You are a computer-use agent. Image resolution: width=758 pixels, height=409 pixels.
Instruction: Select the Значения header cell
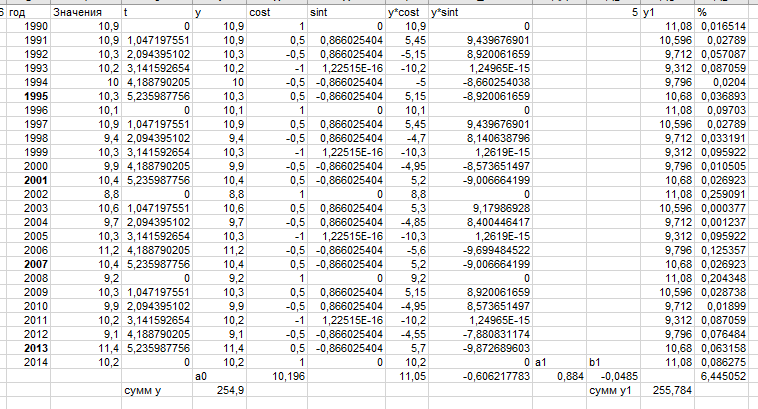pos(86,12)
